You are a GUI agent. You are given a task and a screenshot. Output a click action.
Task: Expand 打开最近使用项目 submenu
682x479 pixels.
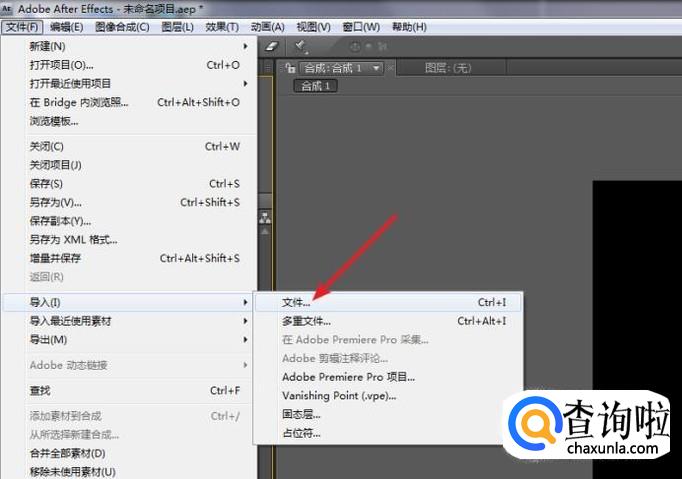point(130,84)
